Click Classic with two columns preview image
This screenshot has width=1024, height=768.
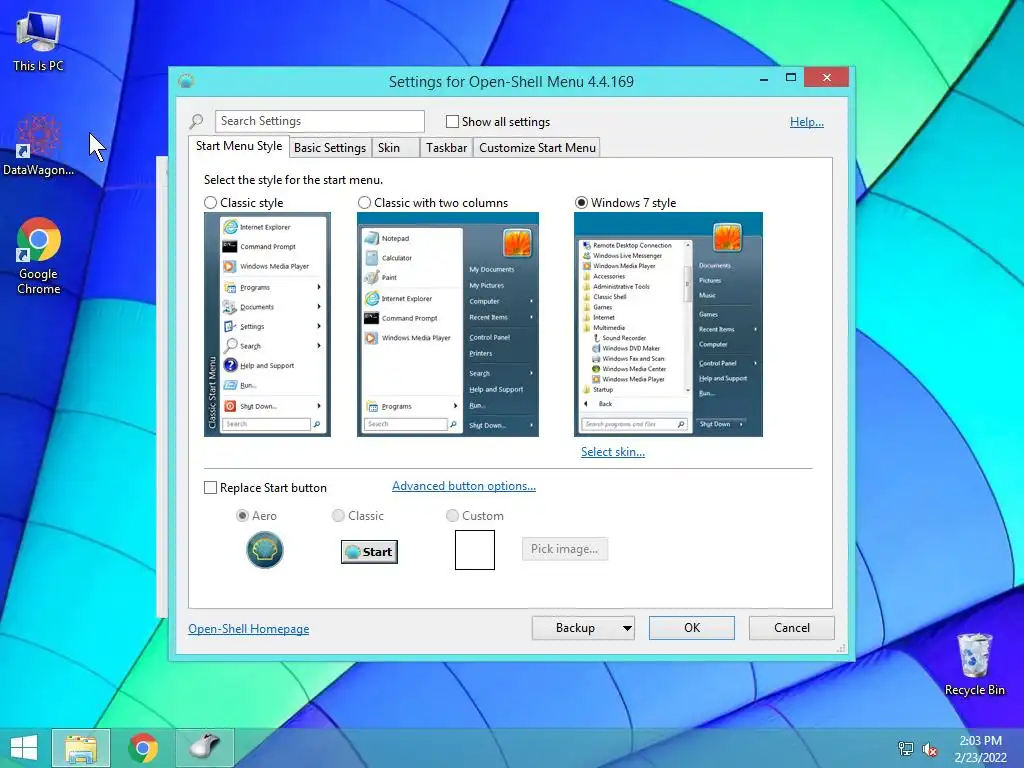point(448,325)
